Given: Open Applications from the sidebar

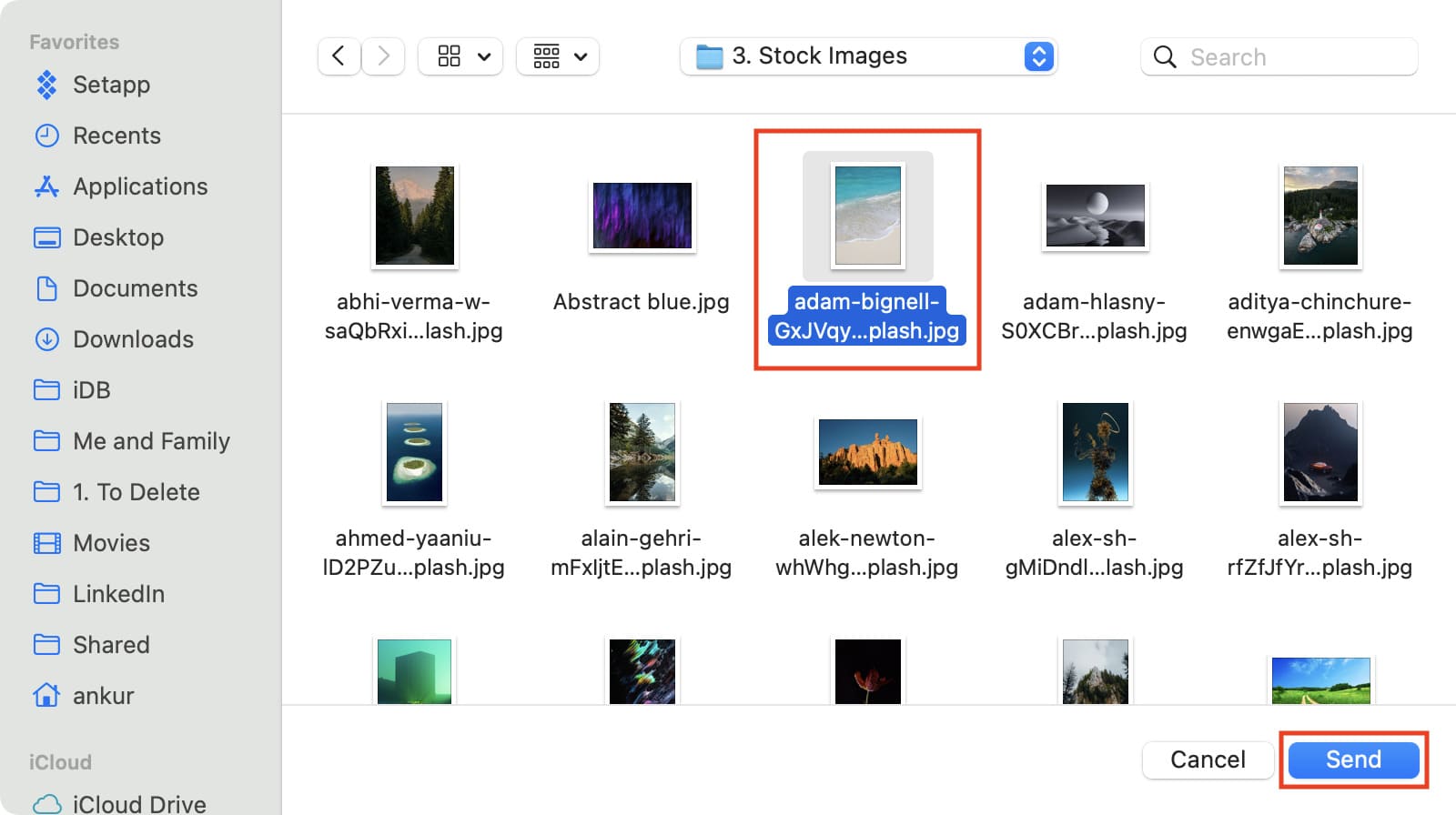Looking at the screenshot, I should tap(139, 186).
